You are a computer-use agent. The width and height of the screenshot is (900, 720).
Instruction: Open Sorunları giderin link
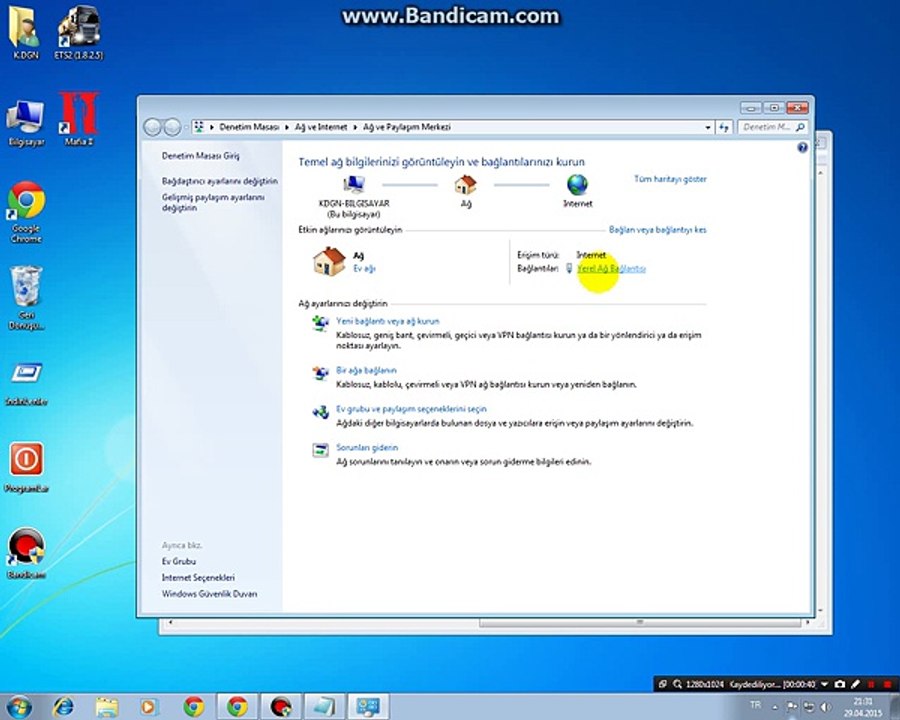(367, 448)
